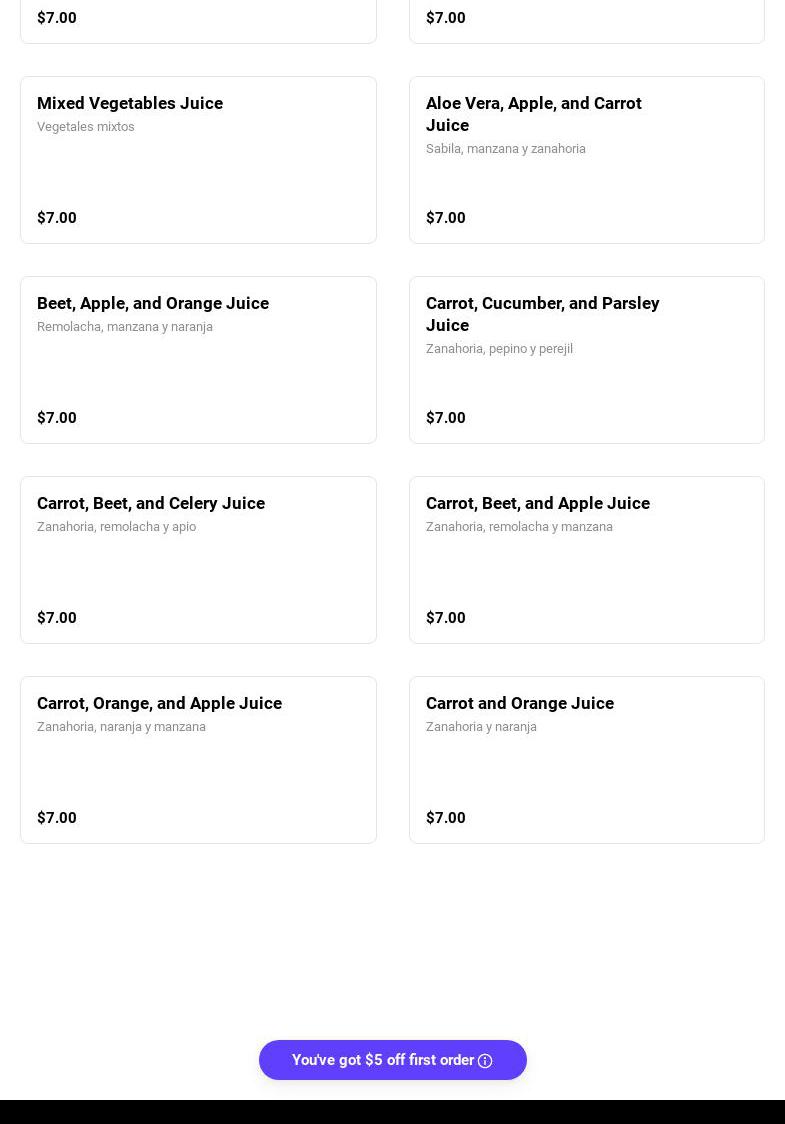Choose Carrot, Cucumber, and Parsley Juice
Image resolution: width=785 pixels, height=1124 pixels.
pyautogui.click(x=542, y=314)
